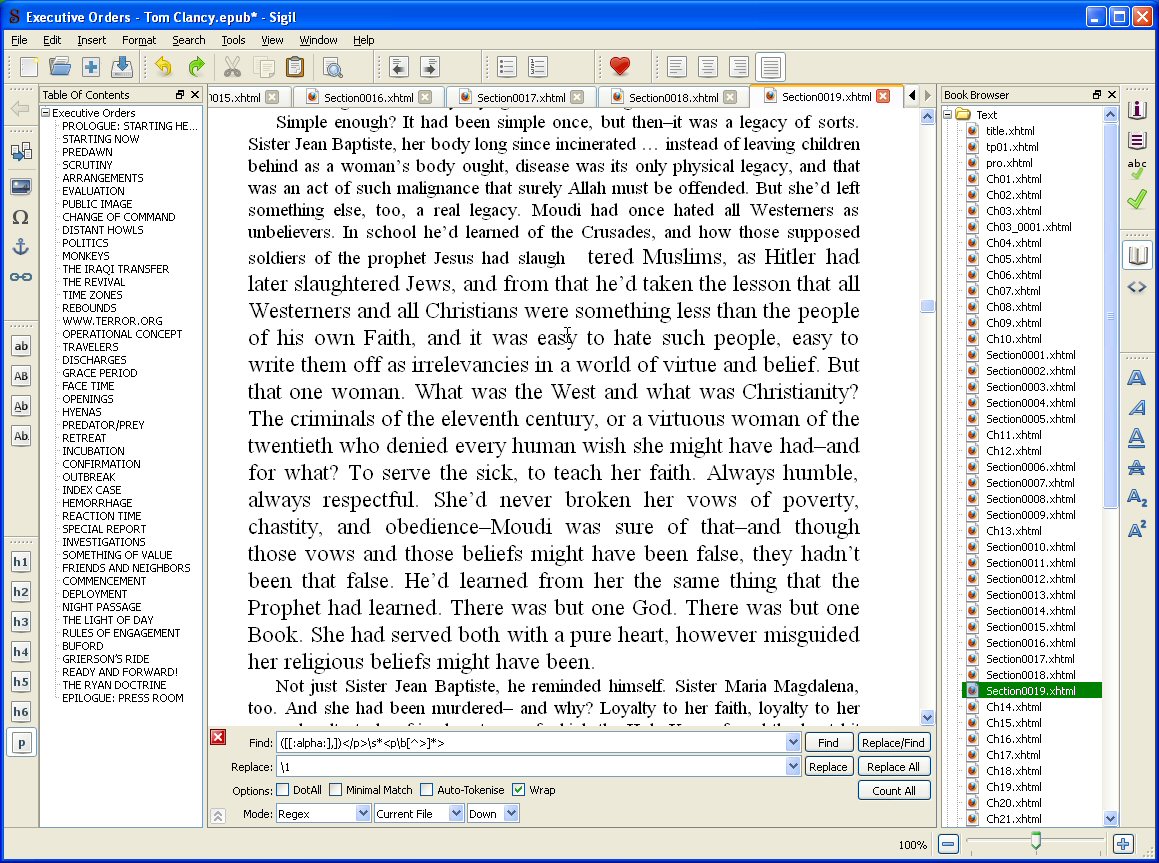
Task: Open the Mode Regex dropdown
Action: coord(323,813)
